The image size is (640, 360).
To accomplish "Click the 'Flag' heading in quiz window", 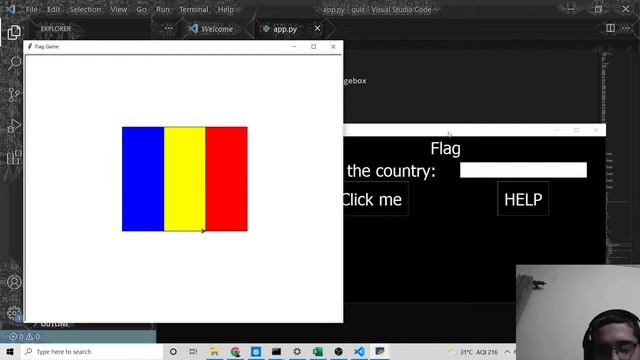I will [445, 149].
